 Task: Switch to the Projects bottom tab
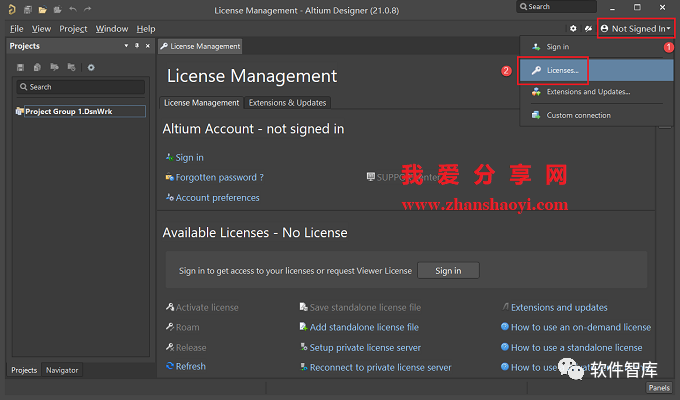[24, 370]
